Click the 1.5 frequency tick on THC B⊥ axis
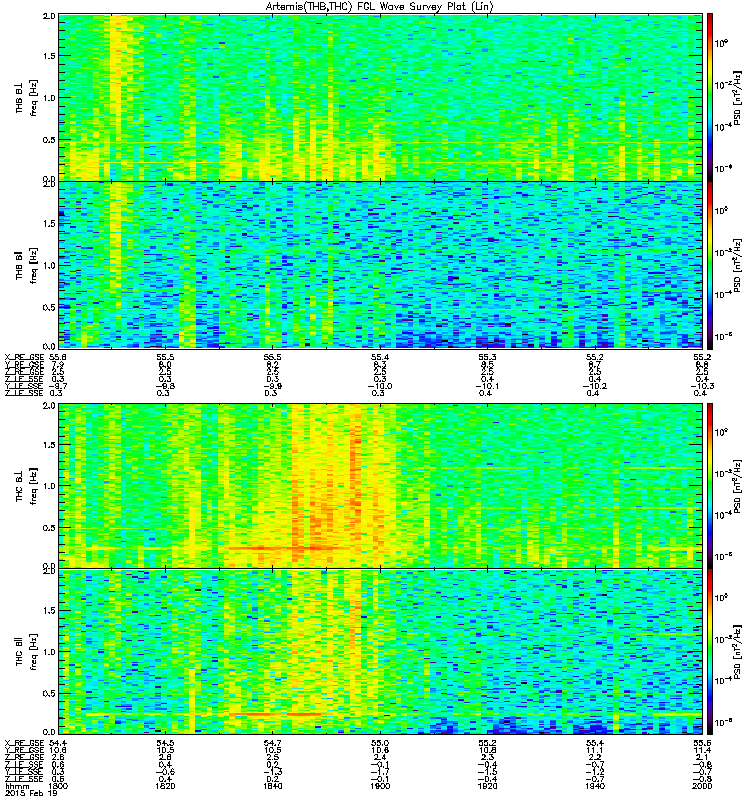Screen dimensions: 750x800 click(x=49, y=445)
